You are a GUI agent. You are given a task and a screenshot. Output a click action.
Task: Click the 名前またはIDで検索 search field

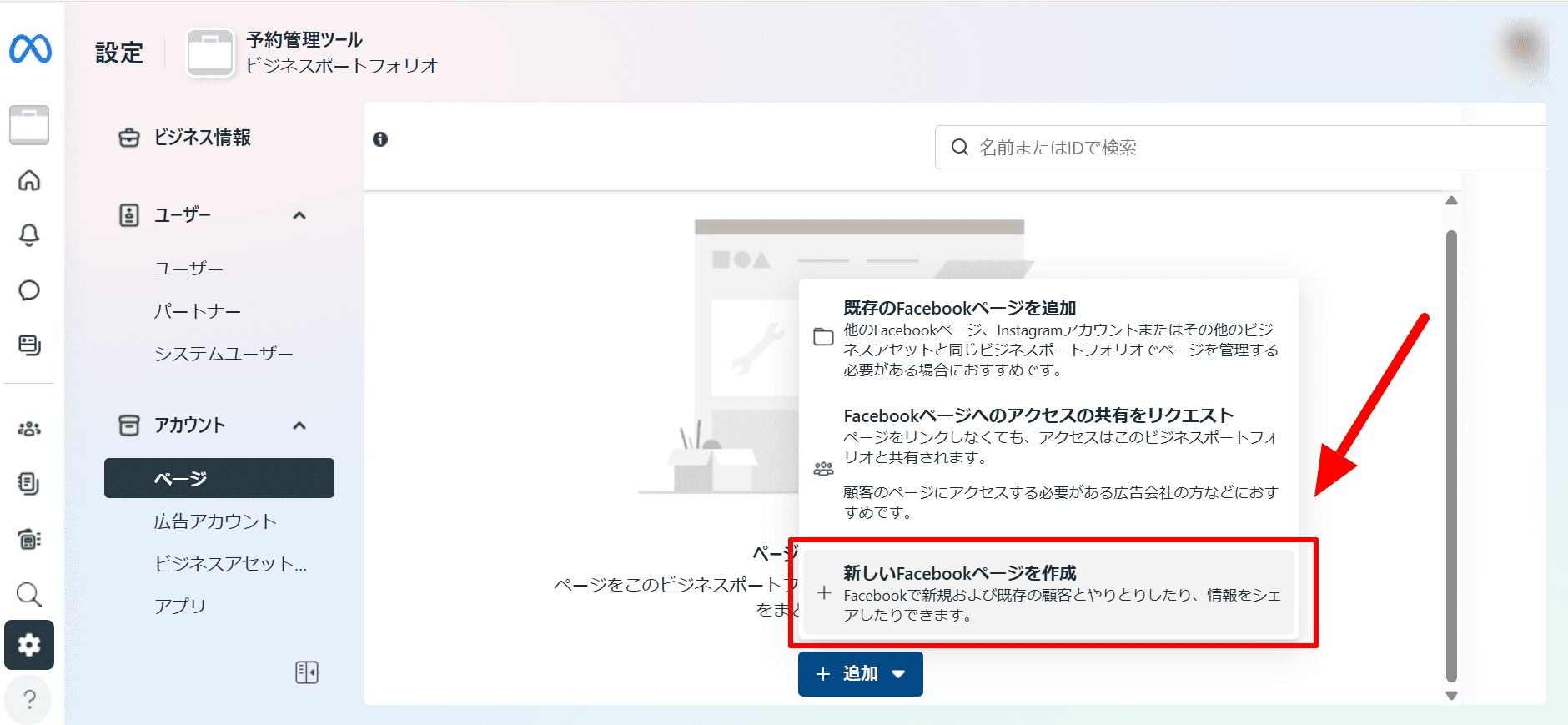tap(1240, 148)
